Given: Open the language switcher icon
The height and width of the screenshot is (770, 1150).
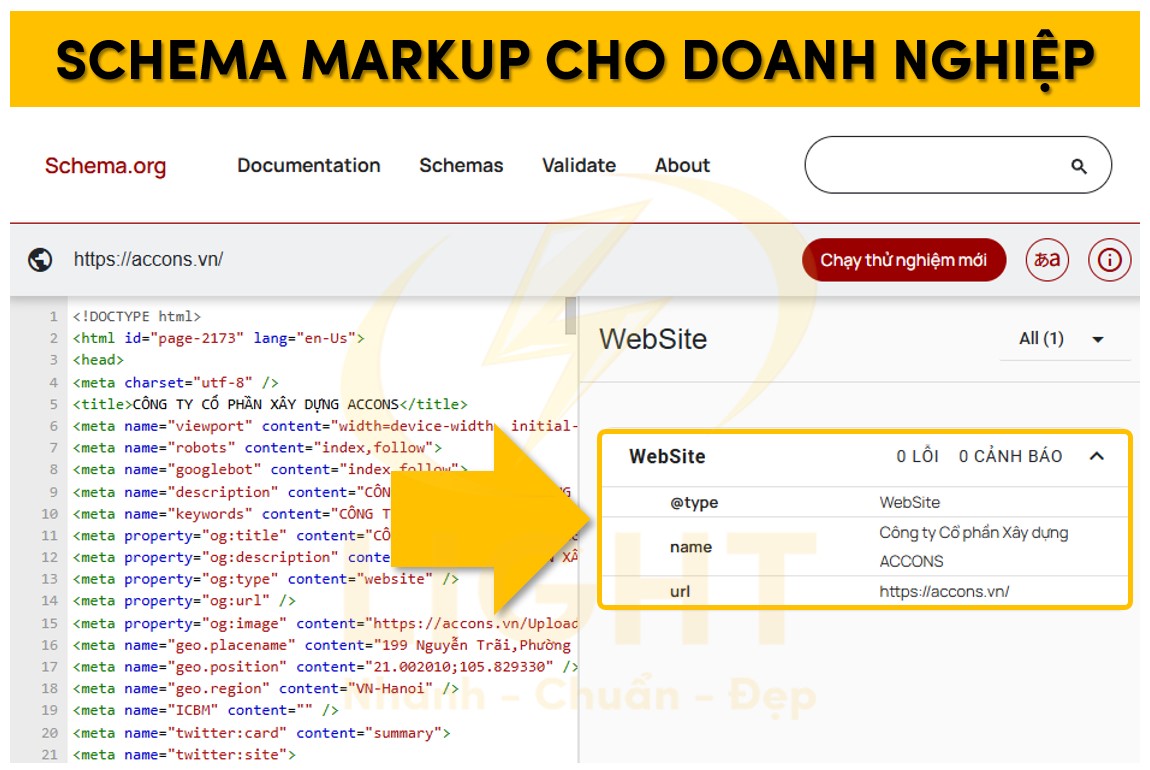Looking at the screenshot, I should (1047, 260).
